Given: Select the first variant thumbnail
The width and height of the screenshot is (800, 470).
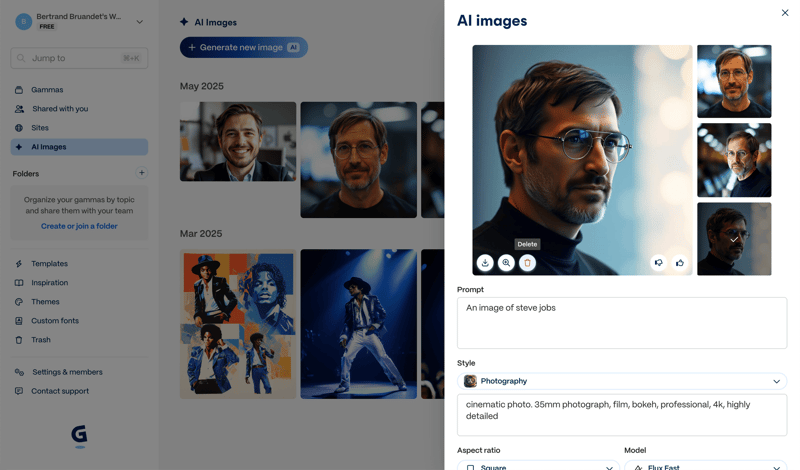Looking at the screenshot, I should [734, 81].
